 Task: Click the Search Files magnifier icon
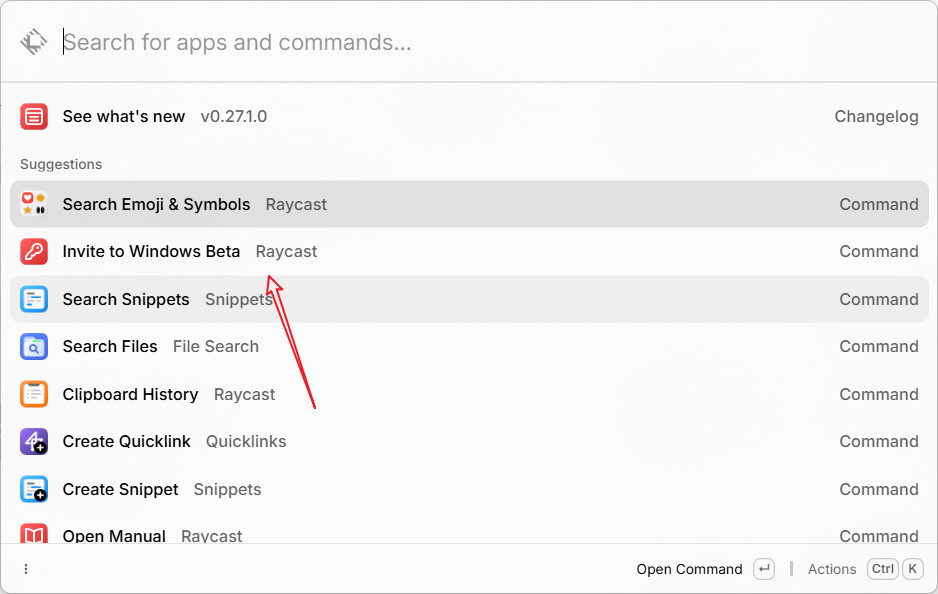(34, 346)
